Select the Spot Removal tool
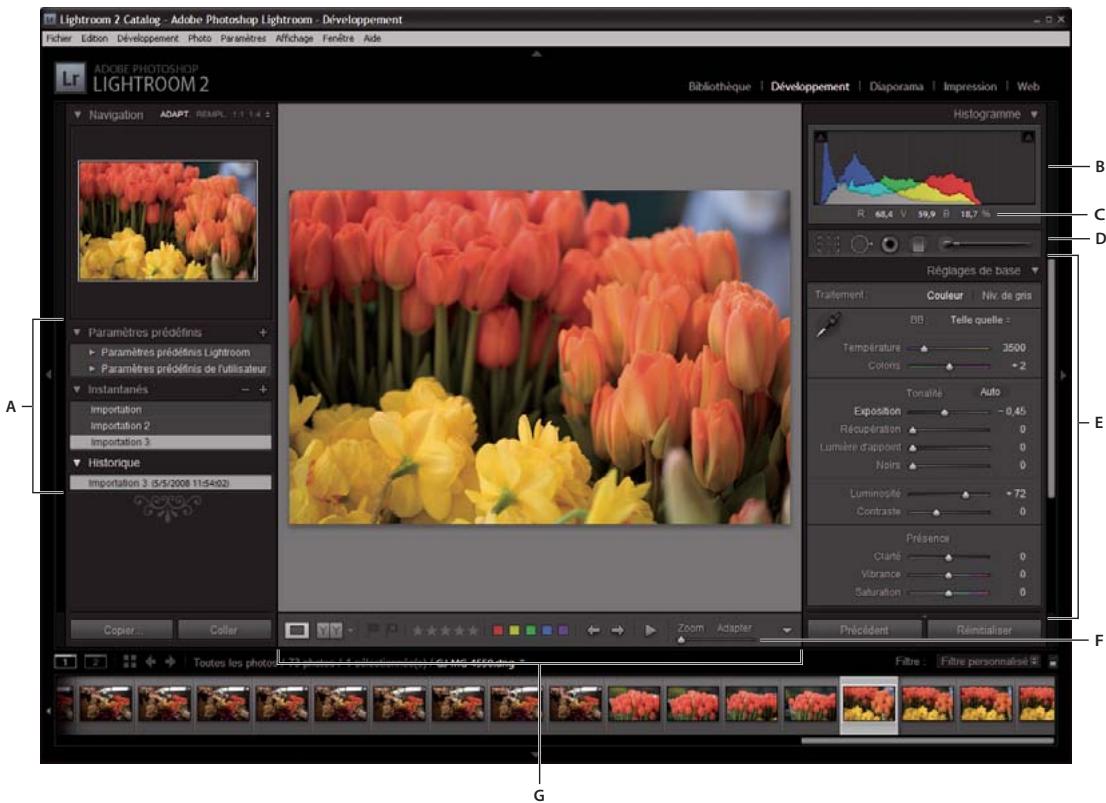The image size is (1106, 803). 857,243
